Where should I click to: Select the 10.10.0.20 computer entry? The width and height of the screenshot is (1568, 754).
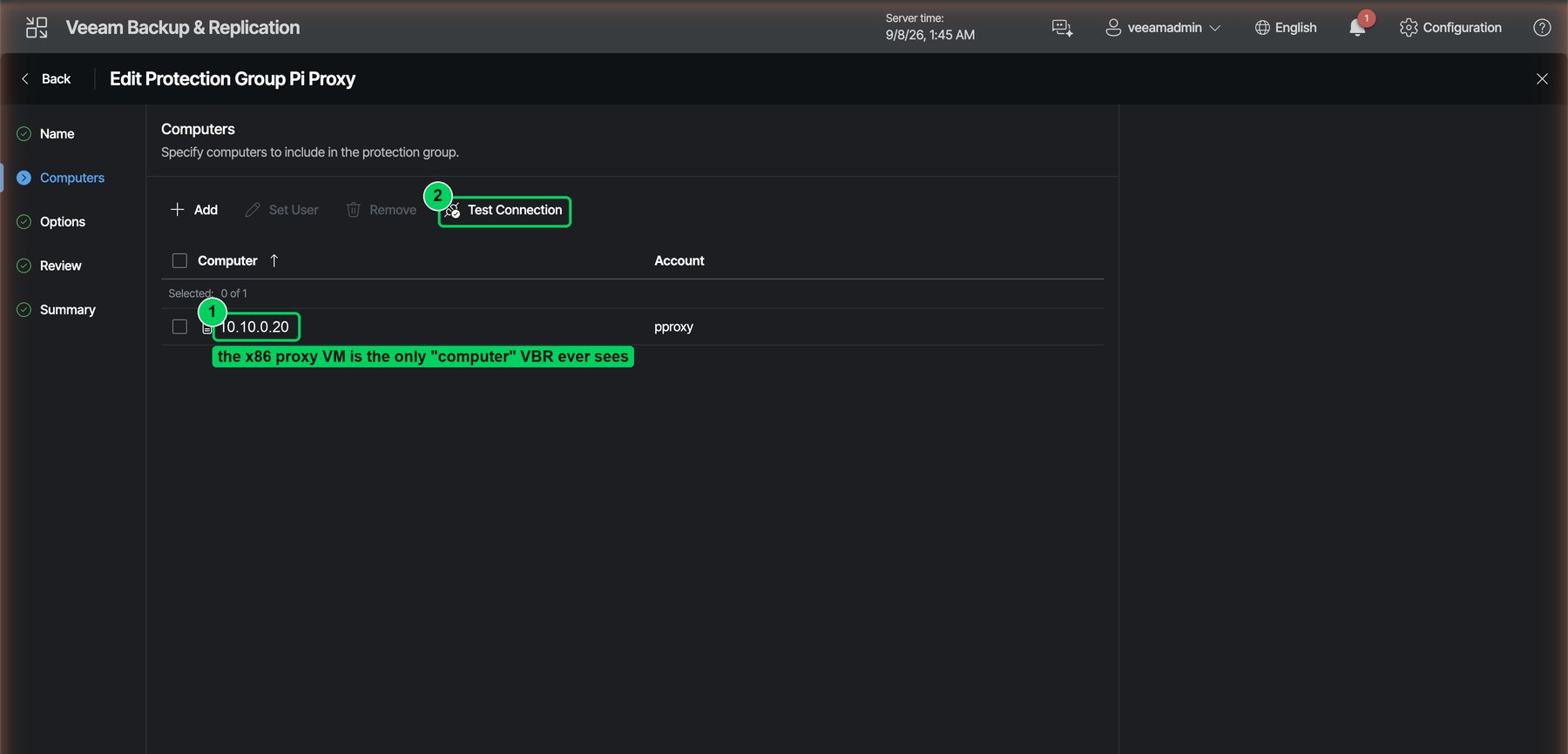pos(254,327)
